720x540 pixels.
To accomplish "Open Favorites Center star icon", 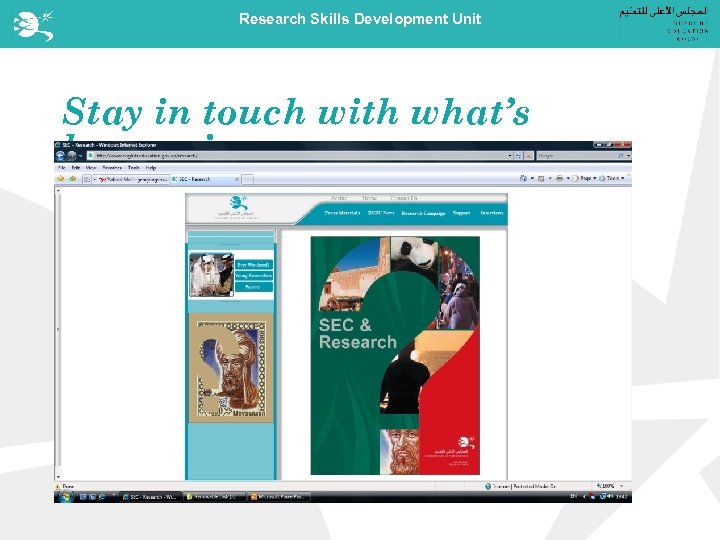I will [x=61, y=179].
